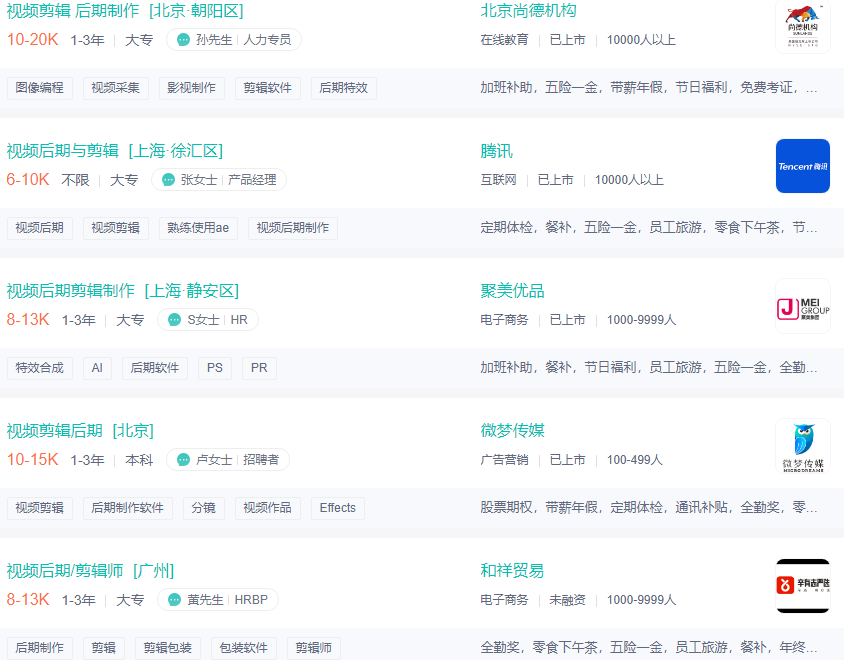844x660 pixels.
Task: Contact recruiter 孙先生 人力专员
Action: tap(234, 40)
